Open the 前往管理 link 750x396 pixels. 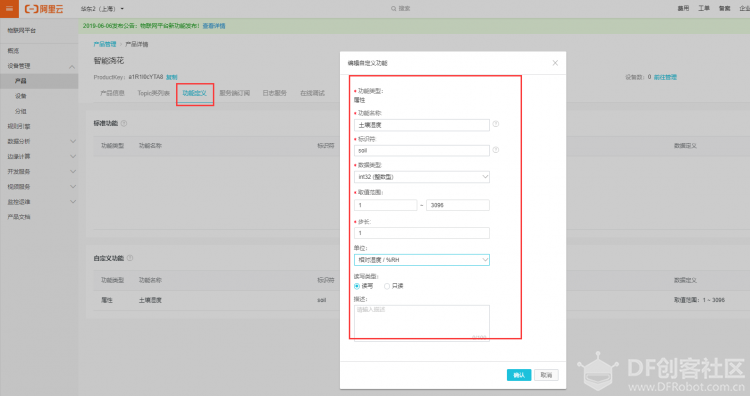pos(665,77)
